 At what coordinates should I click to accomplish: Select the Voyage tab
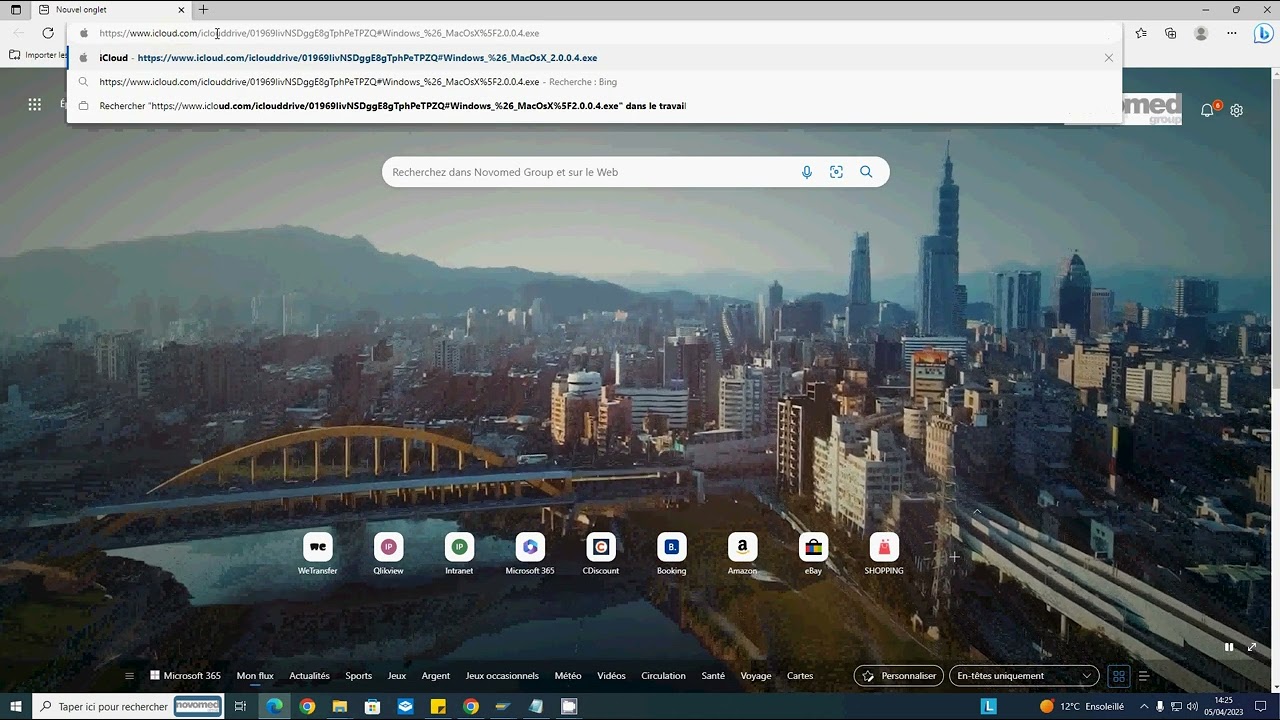tap(756, 676)
